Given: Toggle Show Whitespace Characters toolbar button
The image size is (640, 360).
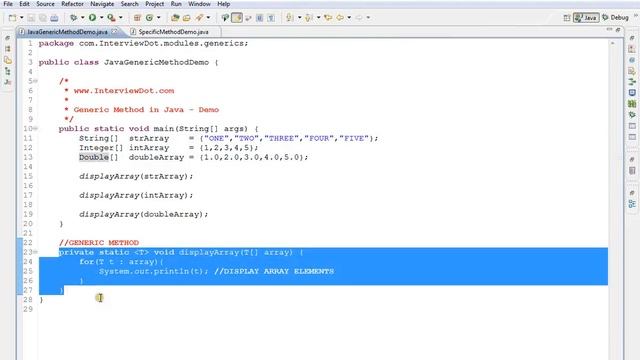Looking at the screenshot, I should (x=271, y=18).
